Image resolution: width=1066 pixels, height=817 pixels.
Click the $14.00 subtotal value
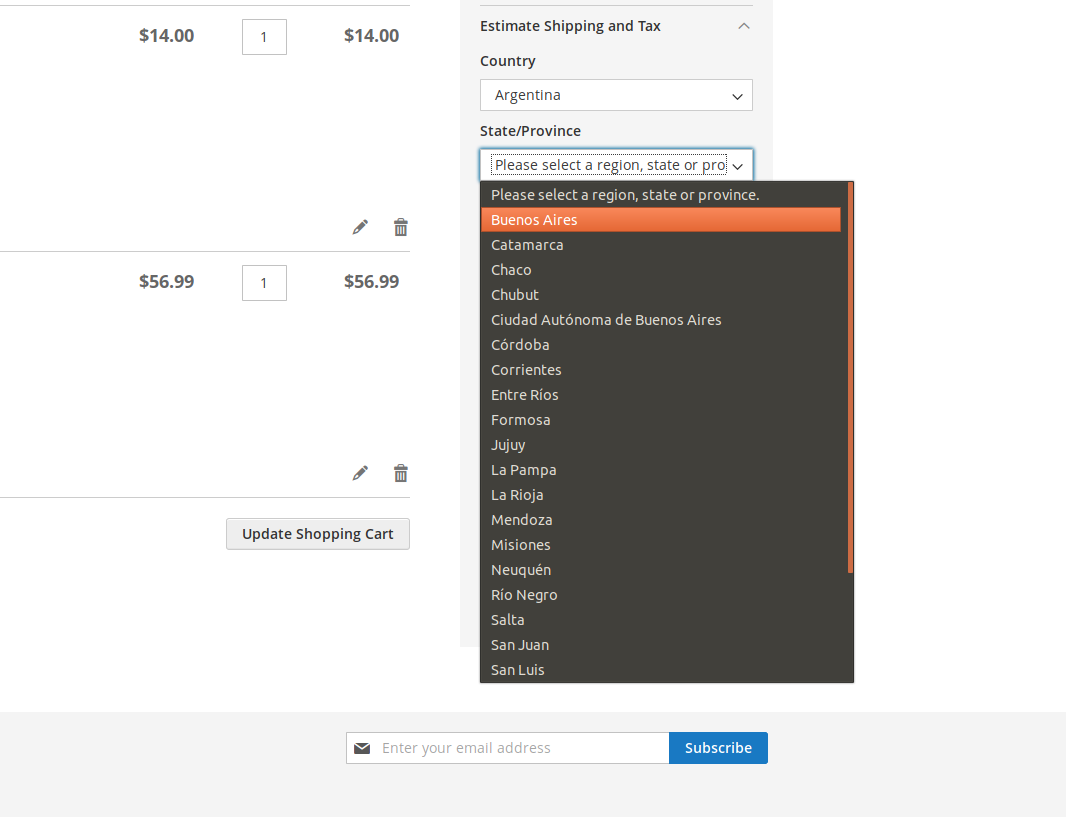pyautogui.click(x=371, y=36)
